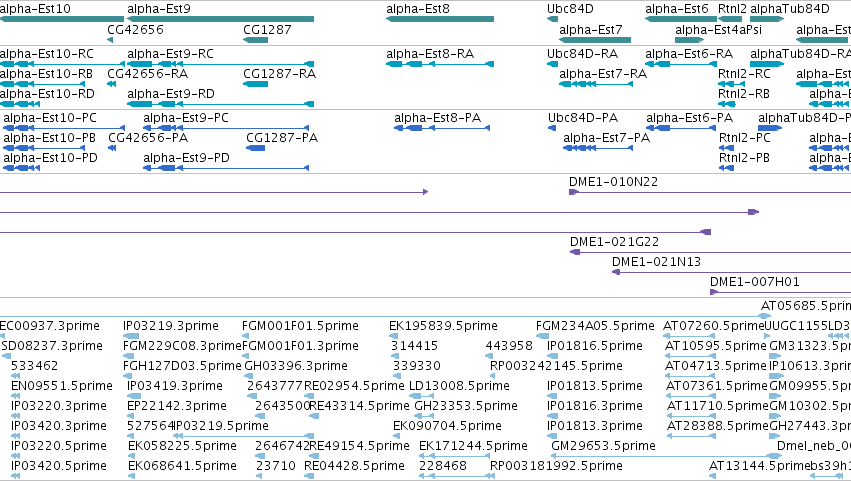Click transcript alpha-Est9-RD
Screen dimensions: 851x481
pyautogui.click(x=171, y=94)
